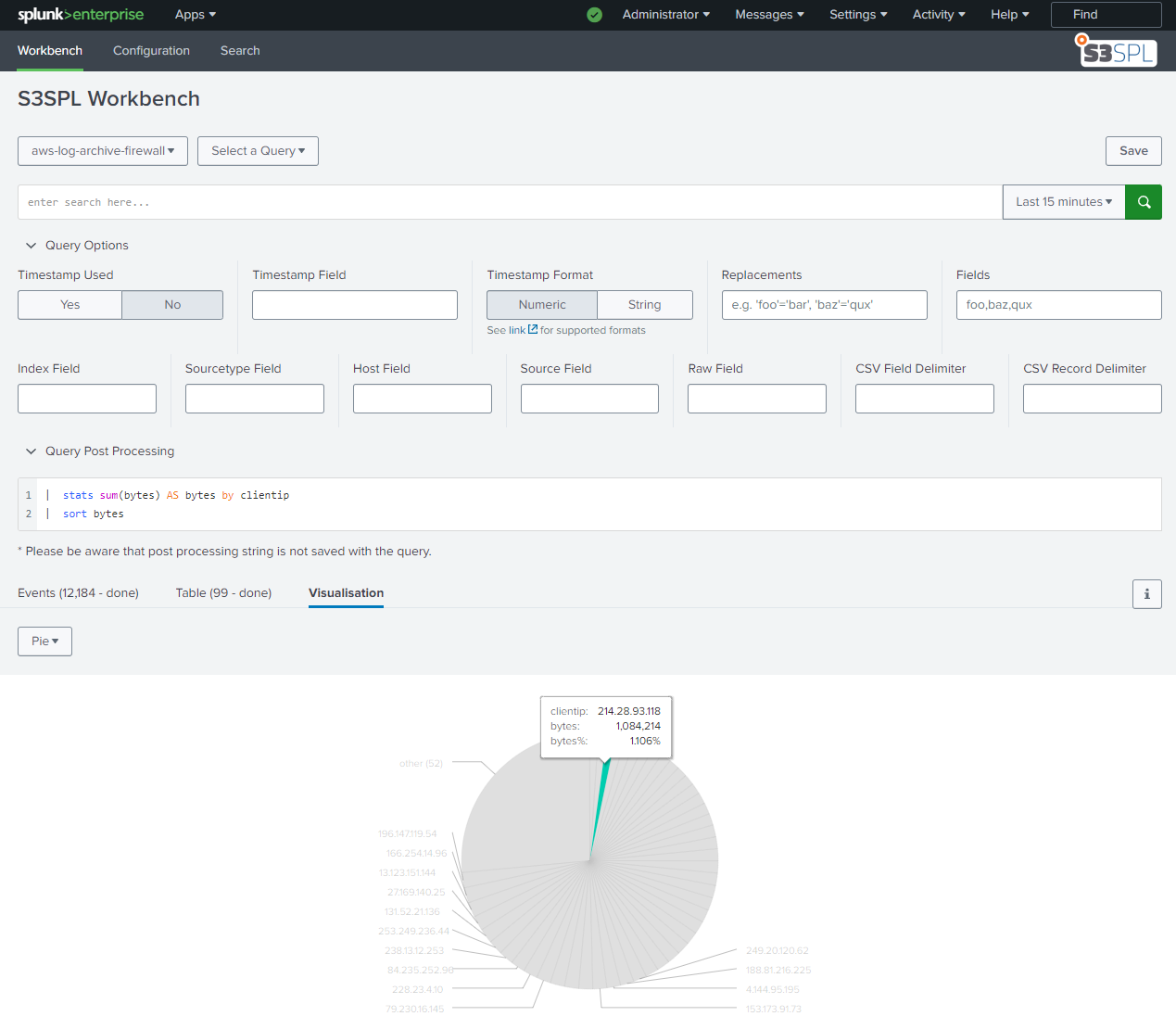This screenshot has width=1176, height=1029.
Task: Click the S3SPL app logo
Action: click(x=1115, y=51)
